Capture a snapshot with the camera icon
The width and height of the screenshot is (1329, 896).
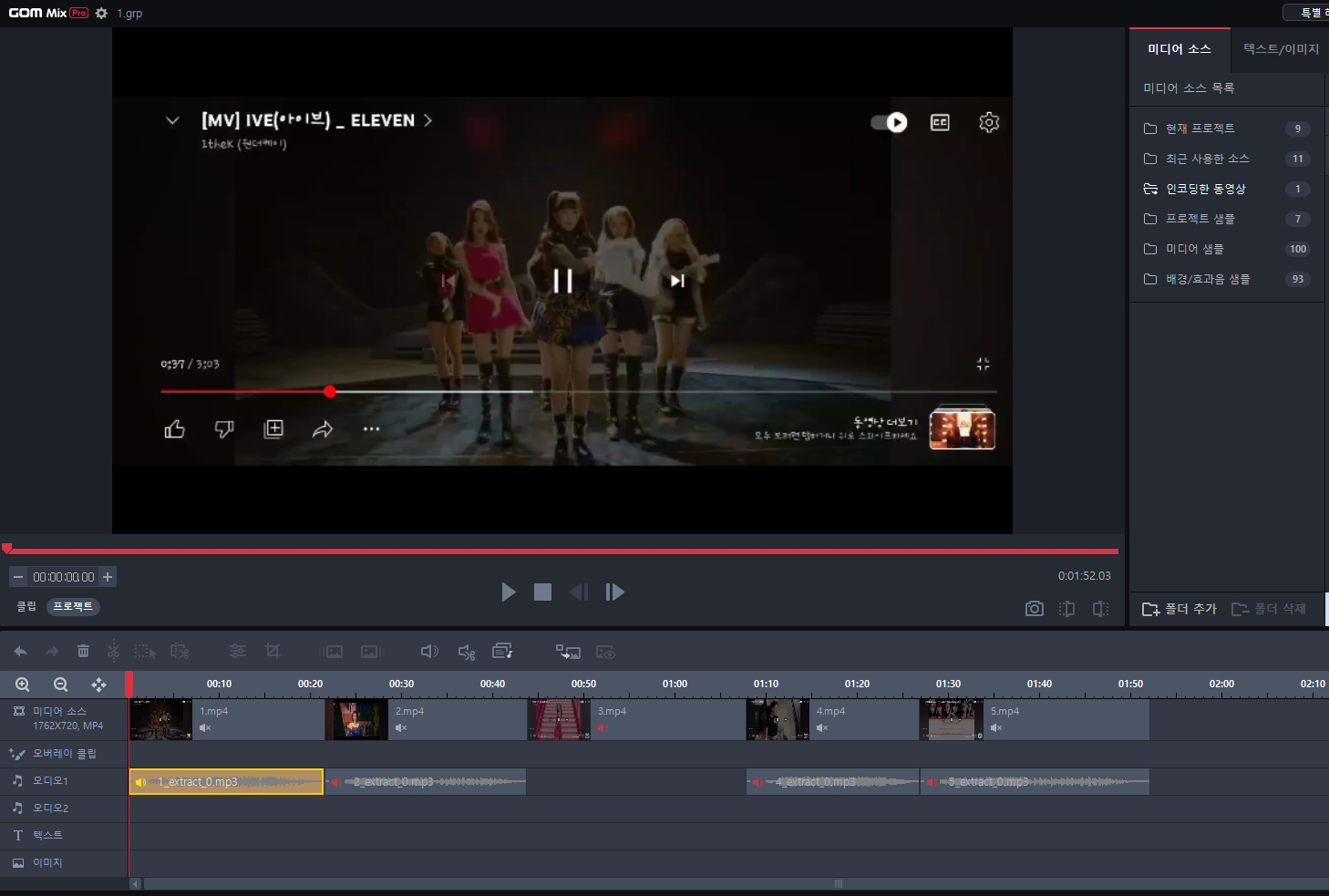tap(1034, 608)
